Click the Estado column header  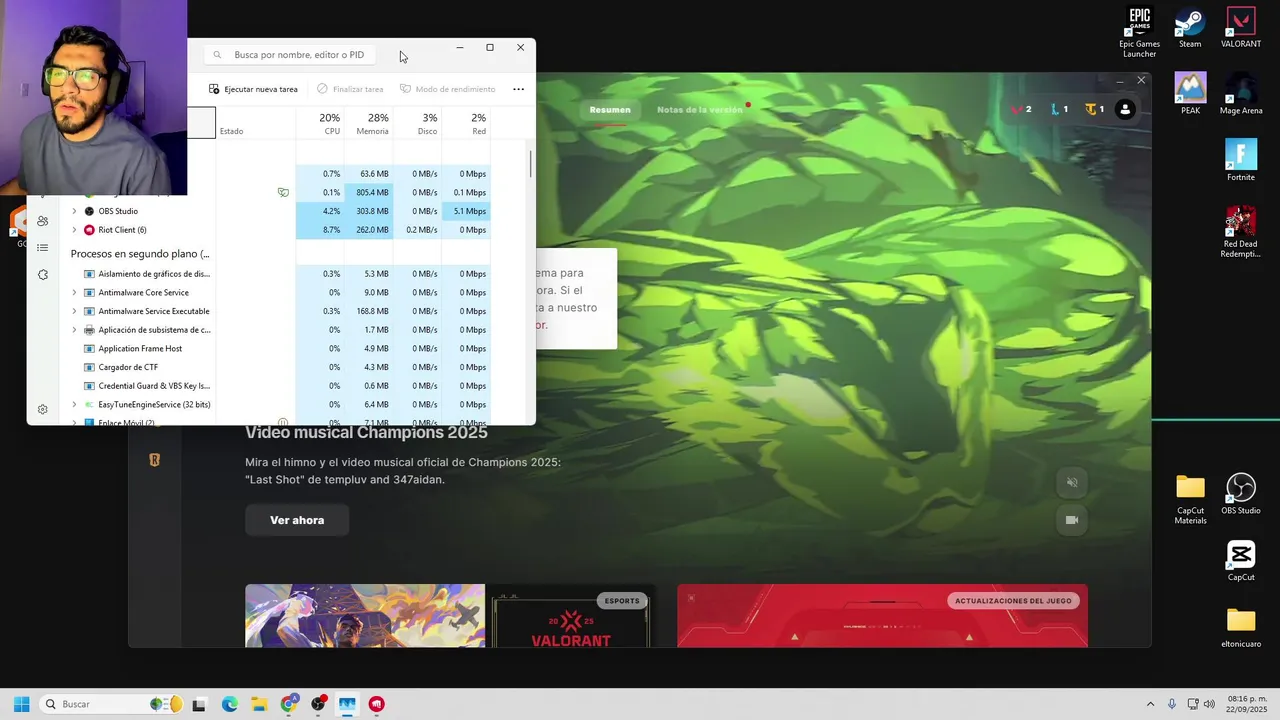(x=255, y=123)
